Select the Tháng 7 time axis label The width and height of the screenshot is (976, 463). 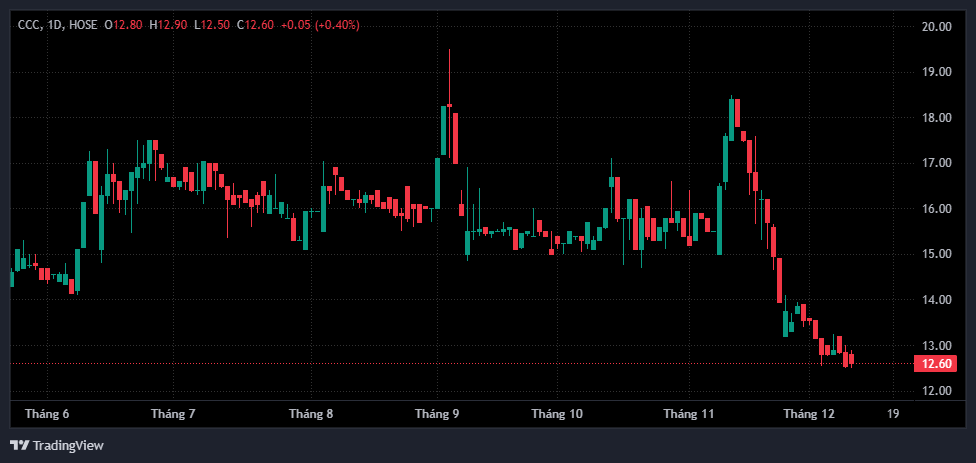click(173, 413)
